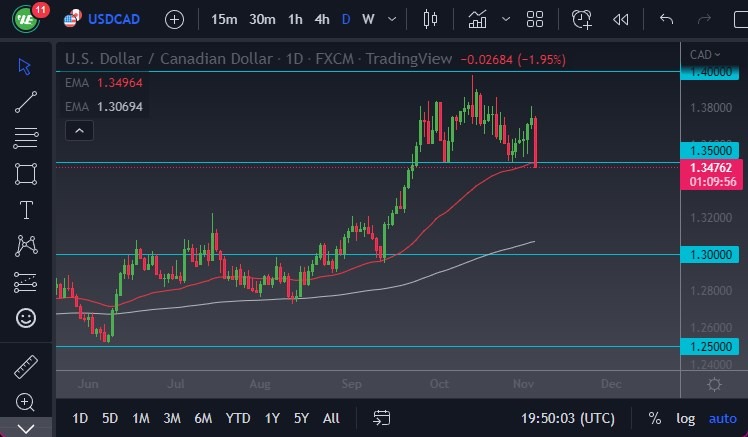Select the W weekly timeframe
Image resolution: width=748 pixels, height=437 pixels.
[x=368, y=20]
